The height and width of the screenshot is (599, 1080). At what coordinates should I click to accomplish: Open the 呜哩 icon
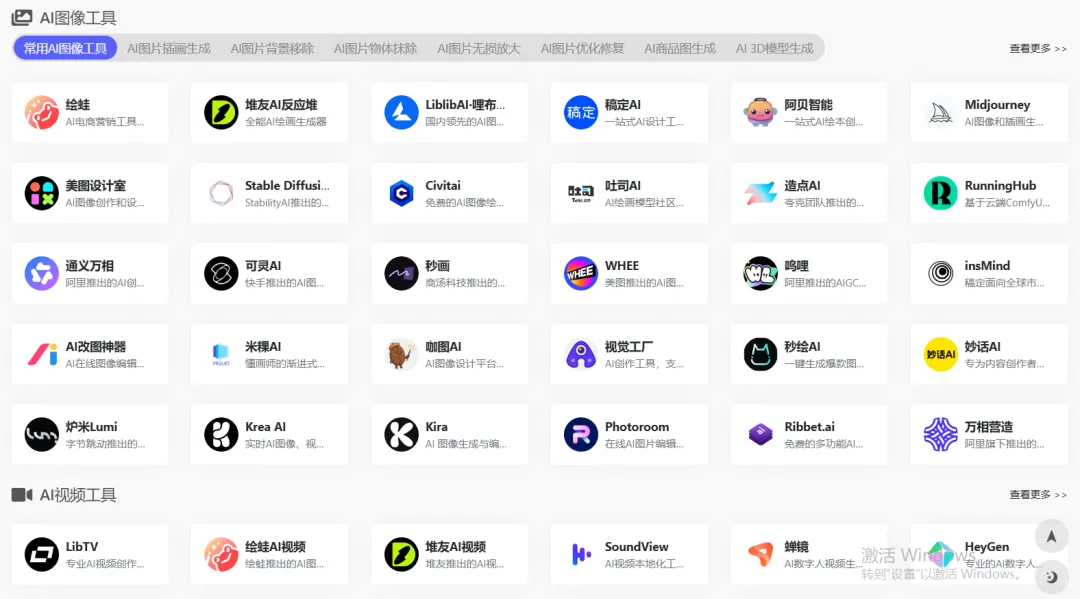click(760, 273)
